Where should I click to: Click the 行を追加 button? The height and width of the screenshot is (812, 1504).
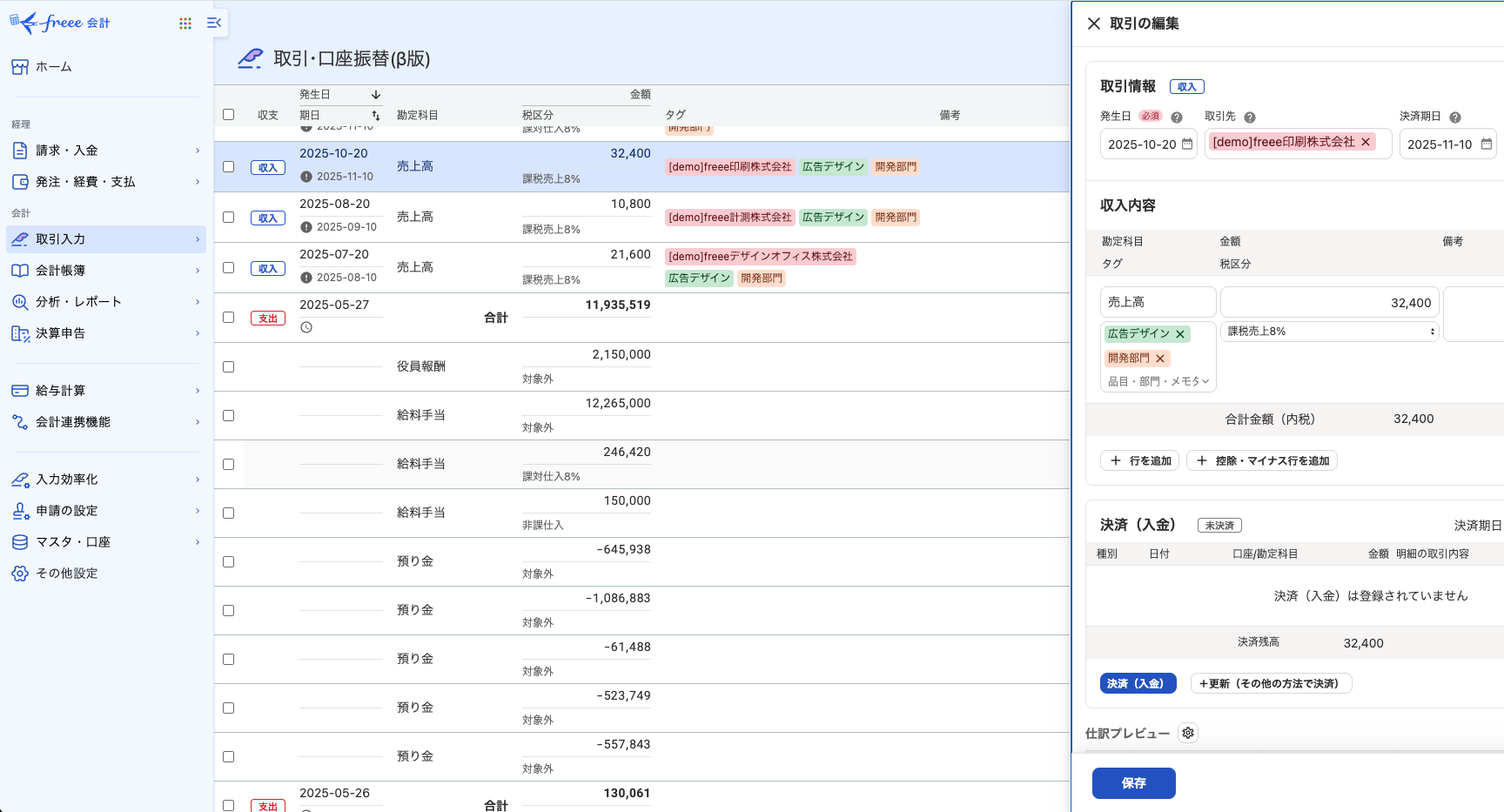coord(1140,460)
